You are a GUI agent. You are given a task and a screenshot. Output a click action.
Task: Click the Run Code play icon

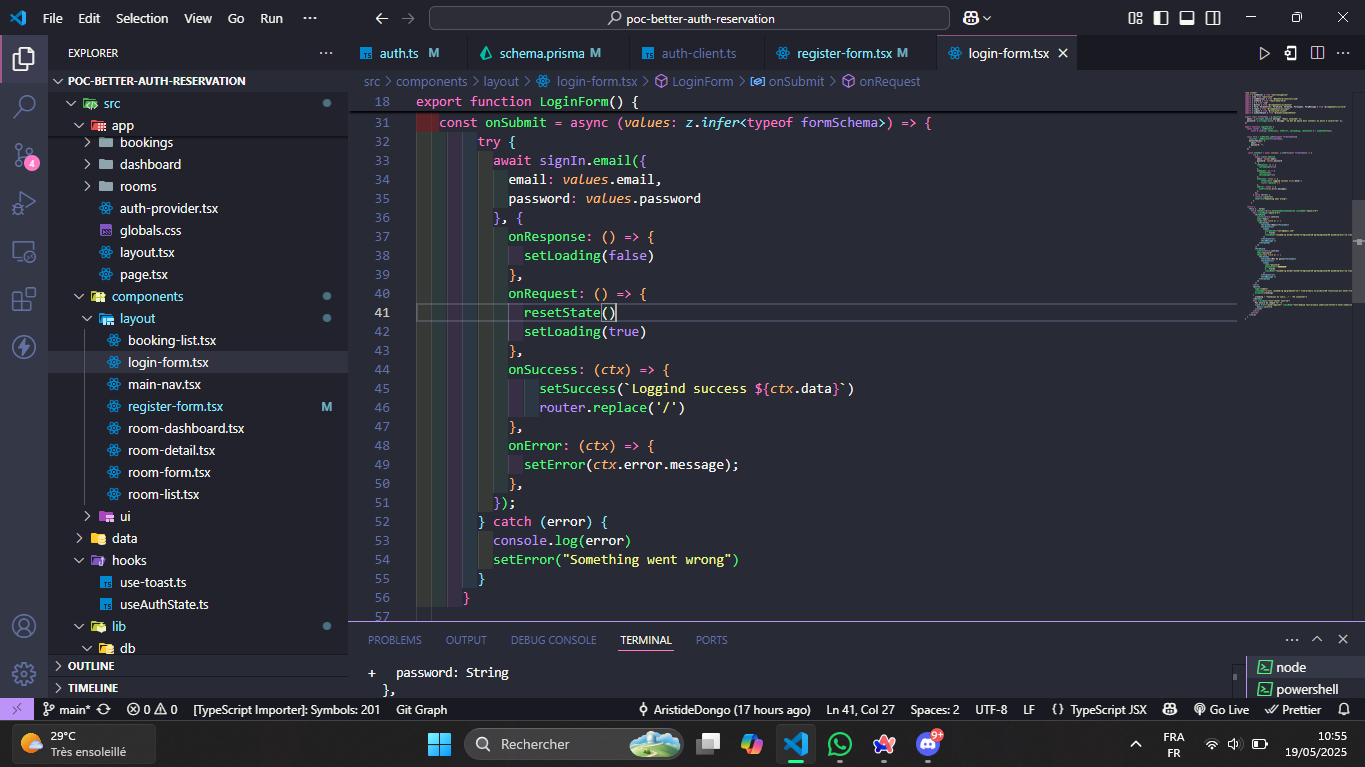[1264, 53]
